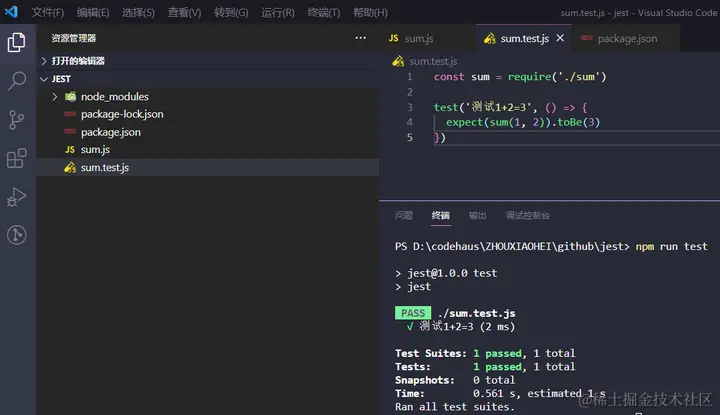Open the 查看(V) menu

pyautogui.click(x=184, y=12)
